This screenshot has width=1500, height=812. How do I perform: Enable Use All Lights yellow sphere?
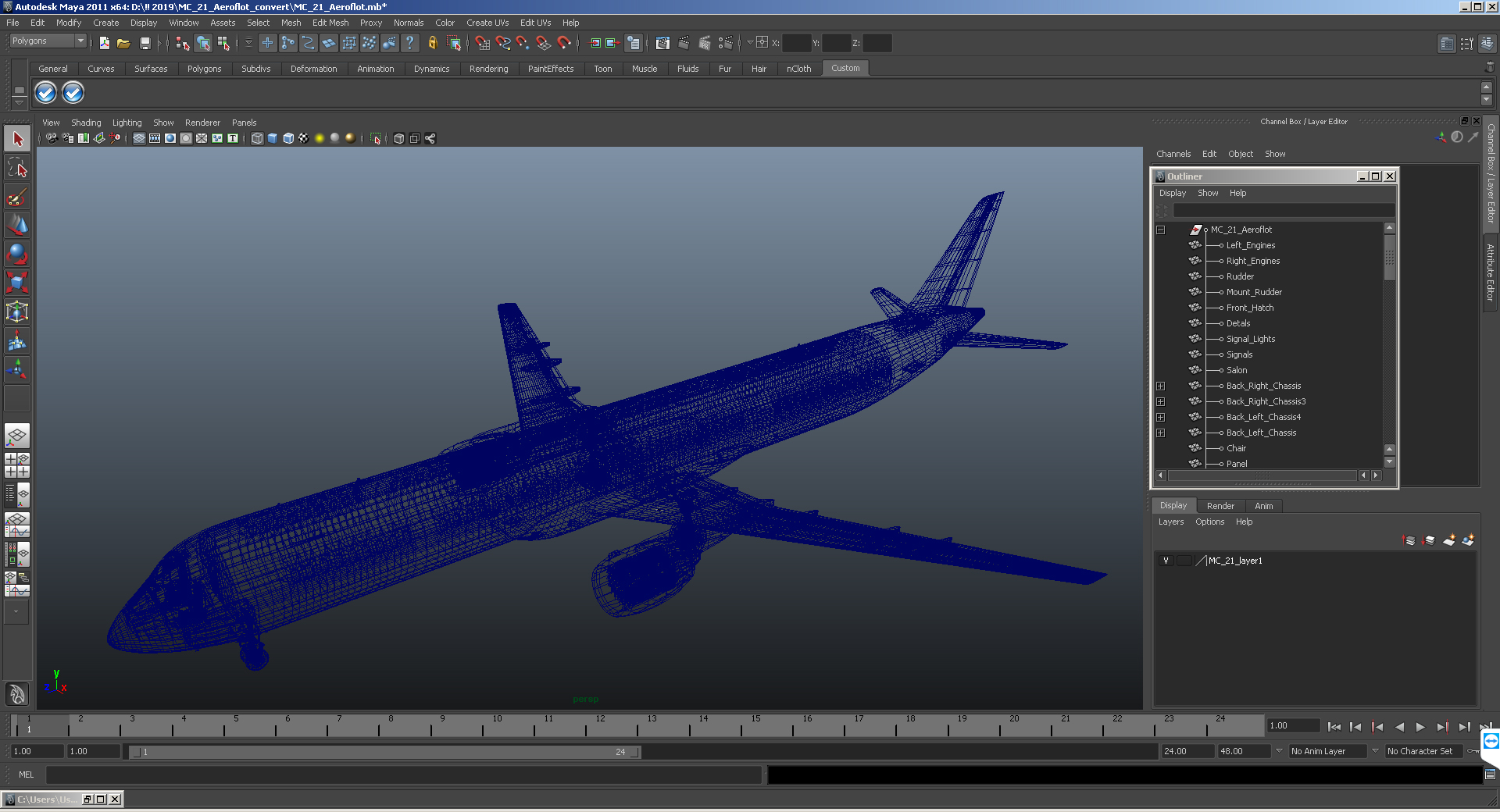(x=320, y=138)
